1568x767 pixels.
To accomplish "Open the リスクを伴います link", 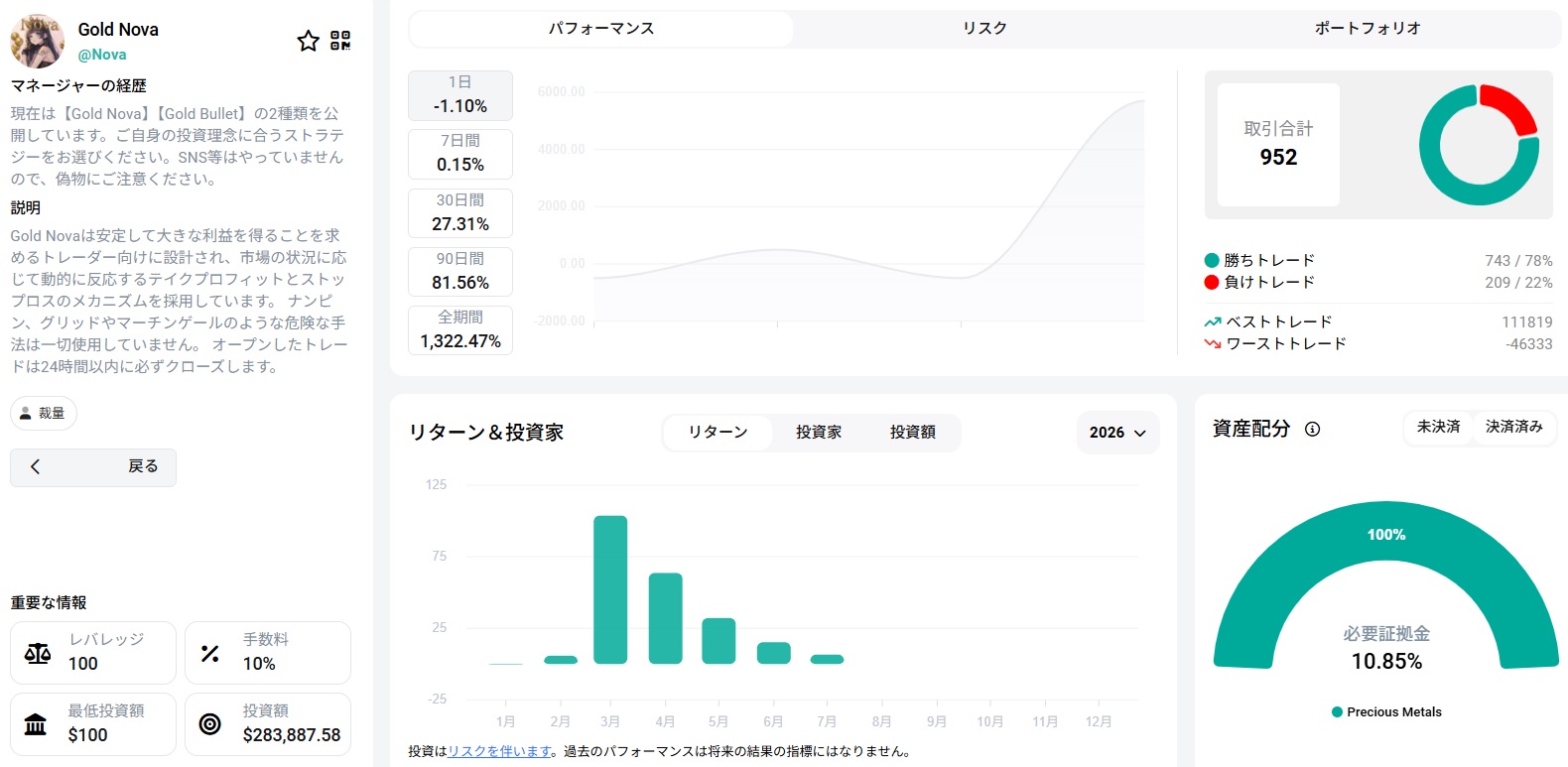I will tap(499, 752).
